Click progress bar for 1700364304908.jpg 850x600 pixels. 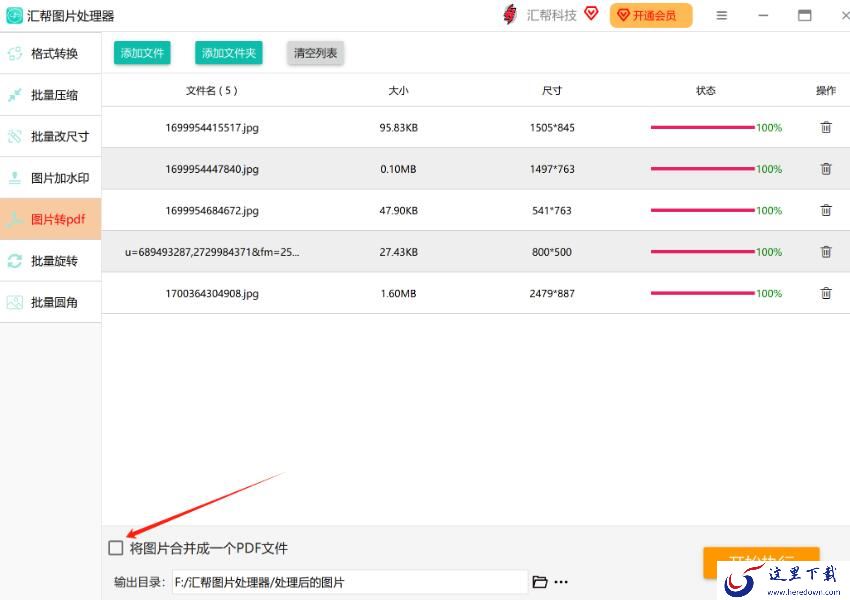pos(703,293)
